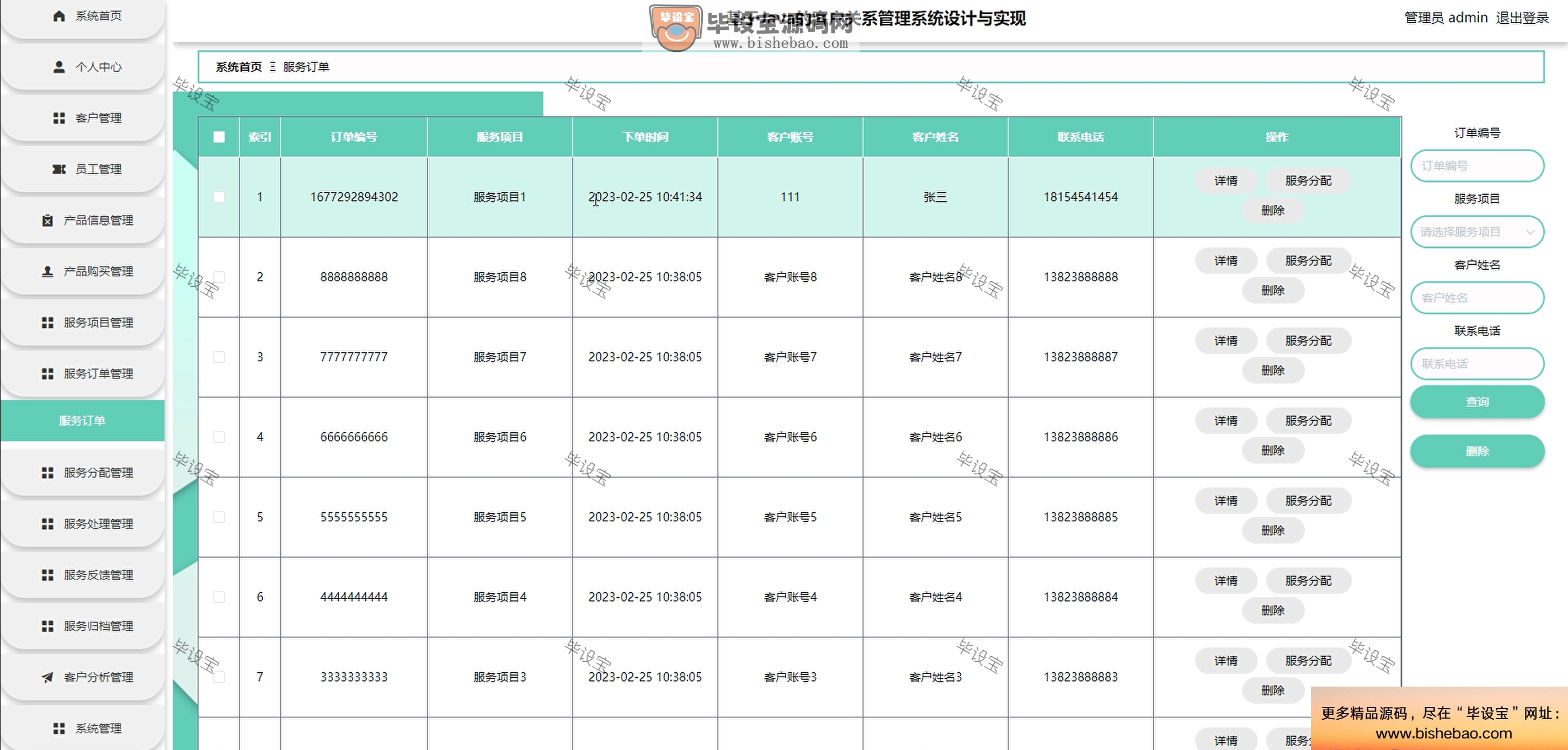
Task: Click 管理员 admin text in header
Action: [x=1446, y=18]
